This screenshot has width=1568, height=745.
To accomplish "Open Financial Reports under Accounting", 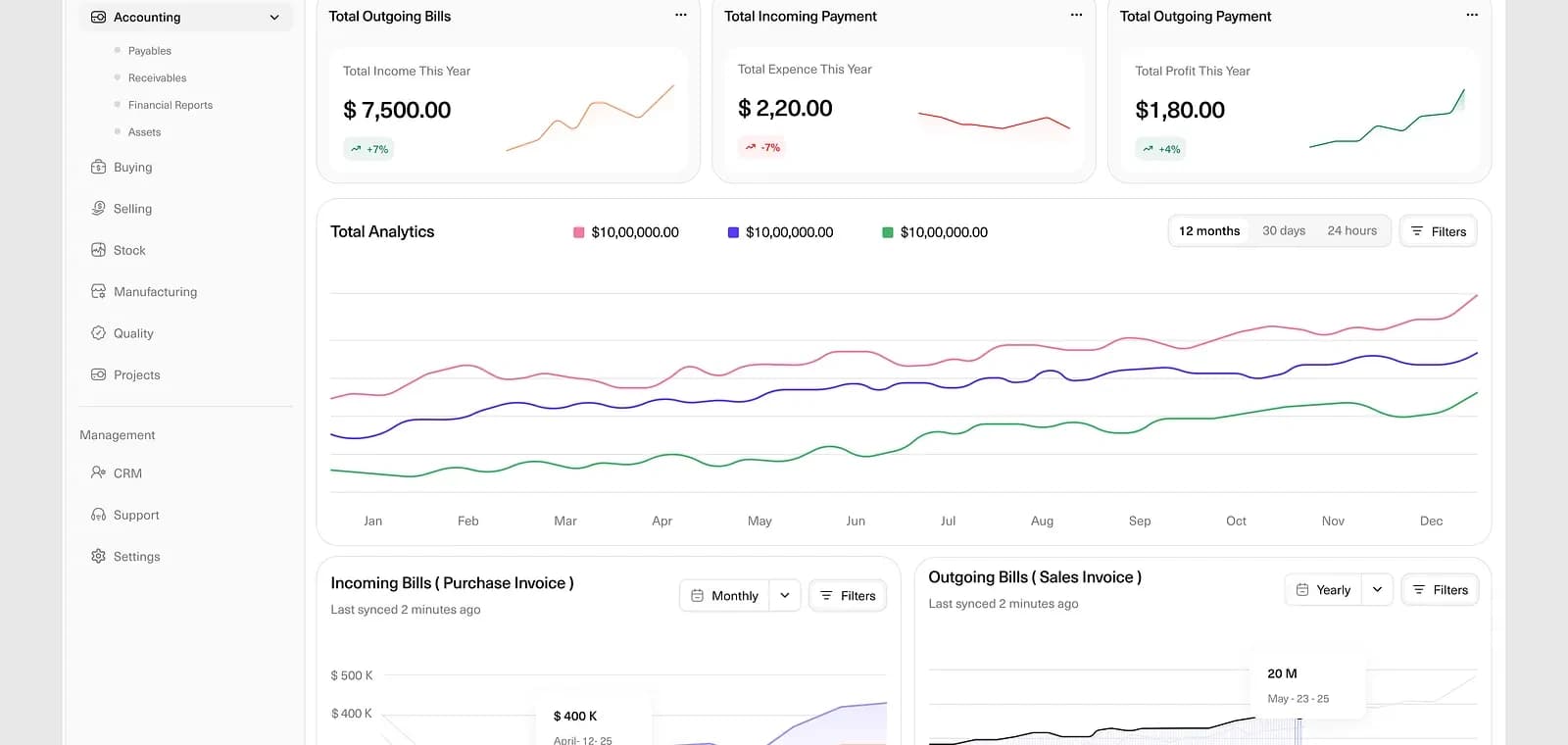I will coord(171,105).
